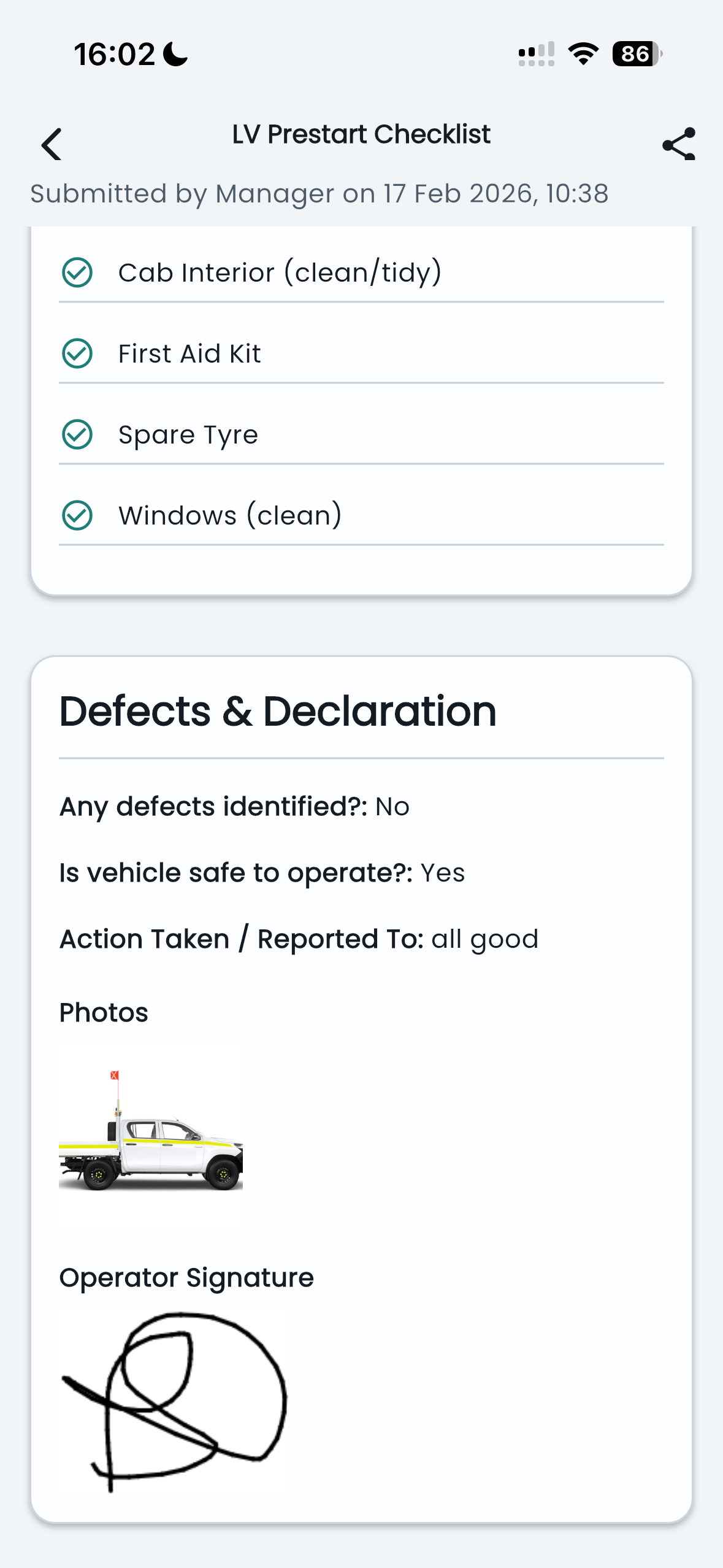This screenshot has width=723, height=1568.
Task: Tap the Any defects identified answer No
Action: (x=391, y=806)
